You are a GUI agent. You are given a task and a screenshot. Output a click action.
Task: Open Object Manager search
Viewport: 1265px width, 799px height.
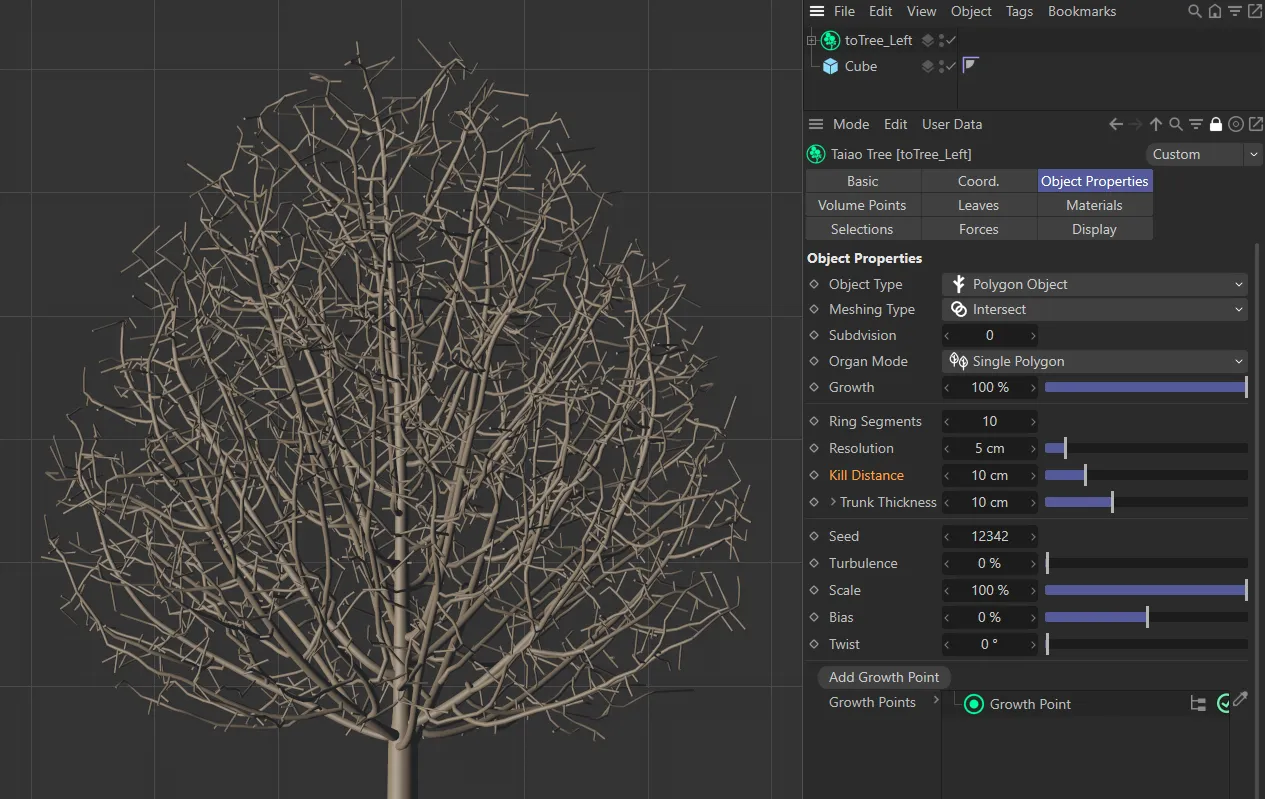[1194, 11]
